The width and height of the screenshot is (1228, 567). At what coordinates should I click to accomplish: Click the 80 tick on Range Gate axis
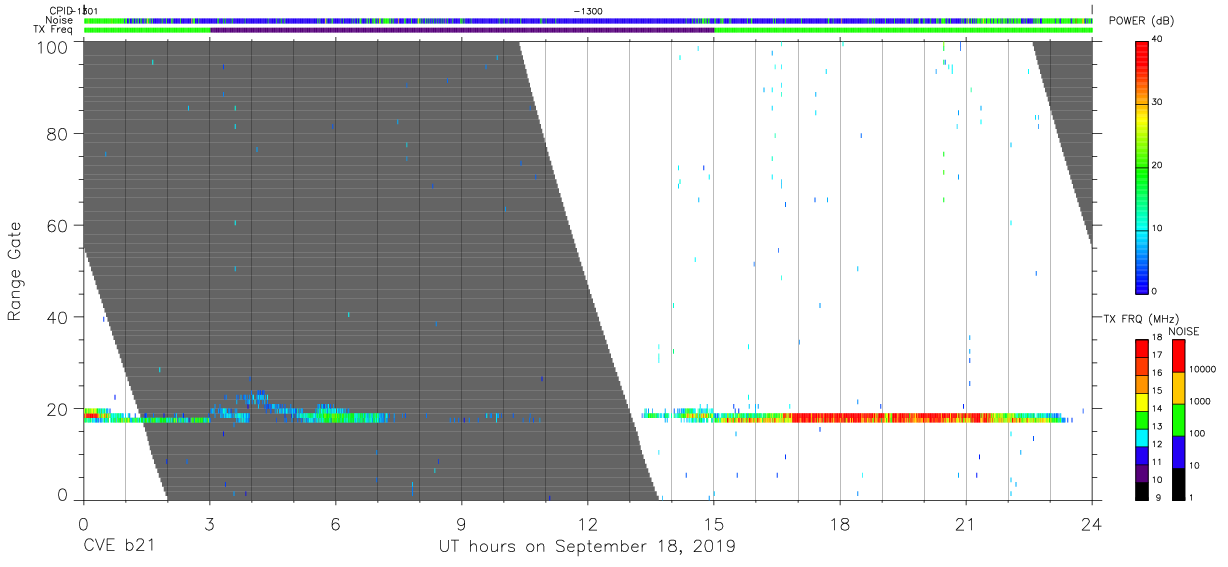click(58, 134)
